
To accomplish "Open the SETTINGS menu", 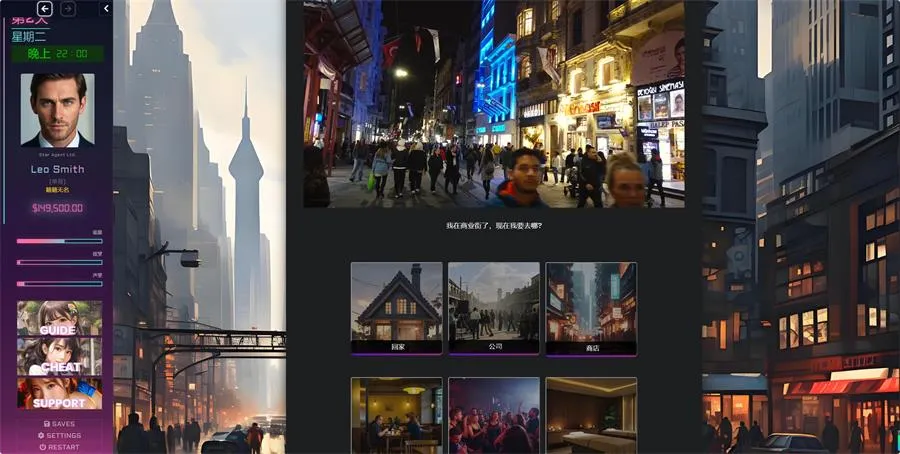I will point(59,436).
